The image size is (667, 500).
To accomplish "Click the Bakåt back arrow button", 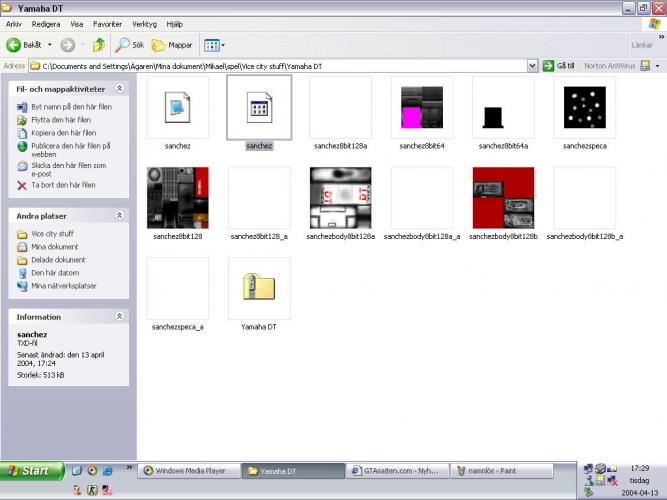I will click(x=25, y=45).
